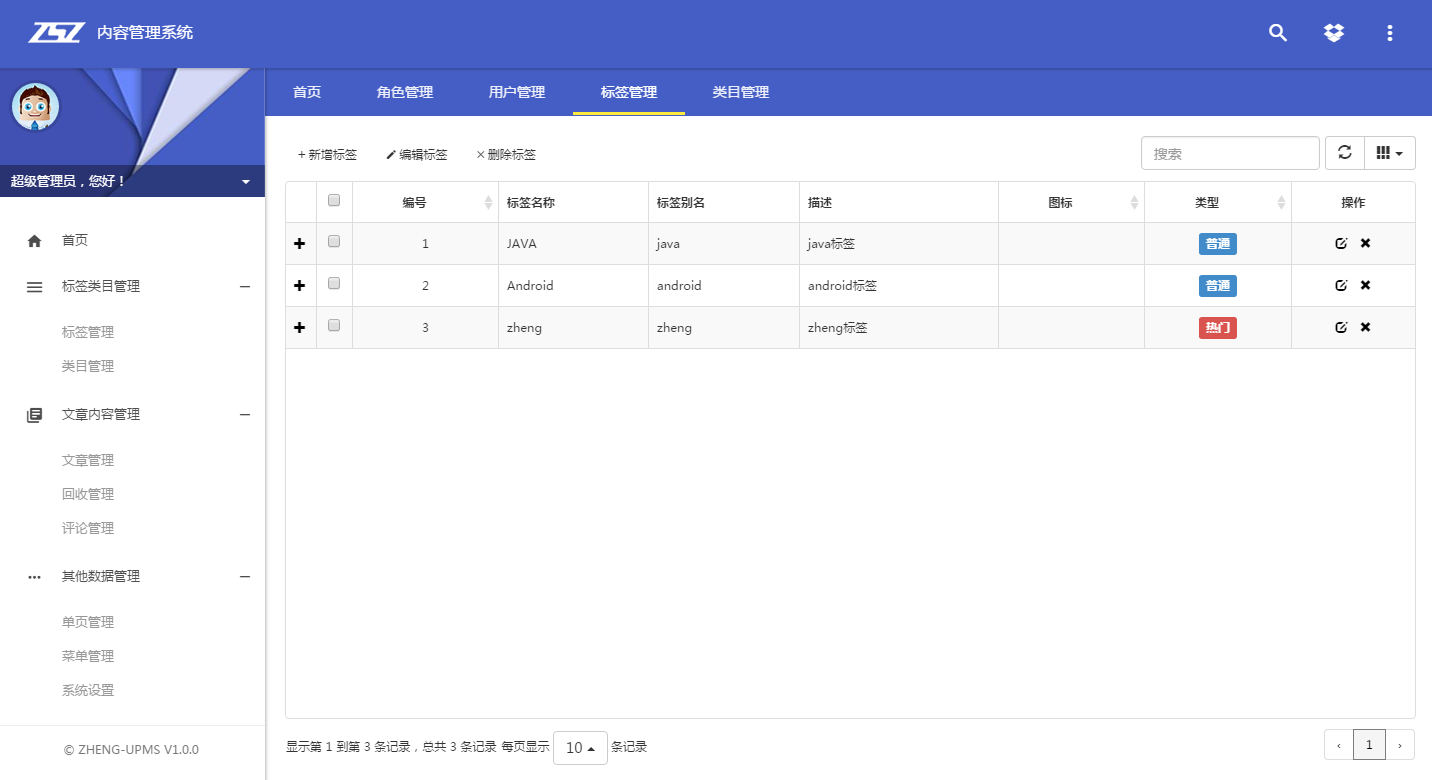
Task: Click the library icon beside 文章内容管理
Action: click(x=34, y=415)
